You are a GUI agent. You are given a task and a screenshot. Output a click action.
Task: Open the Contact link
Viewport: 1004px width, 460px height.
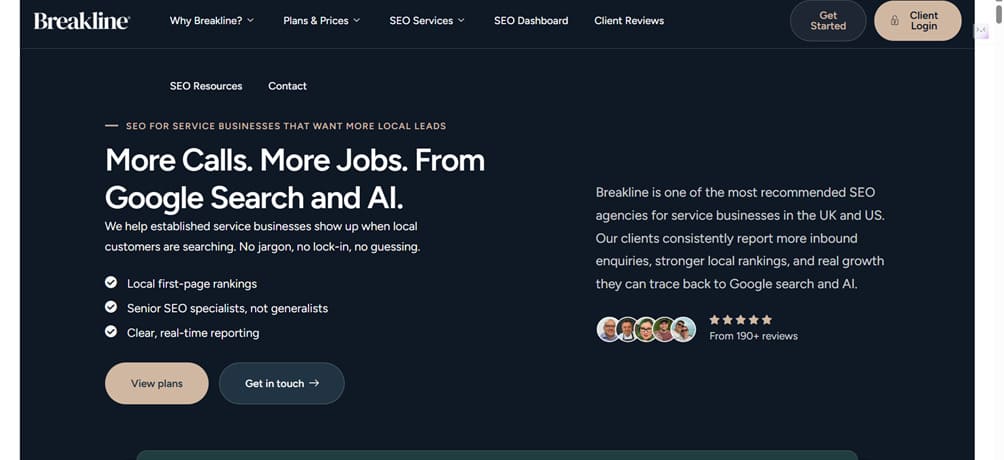point(287,86)
